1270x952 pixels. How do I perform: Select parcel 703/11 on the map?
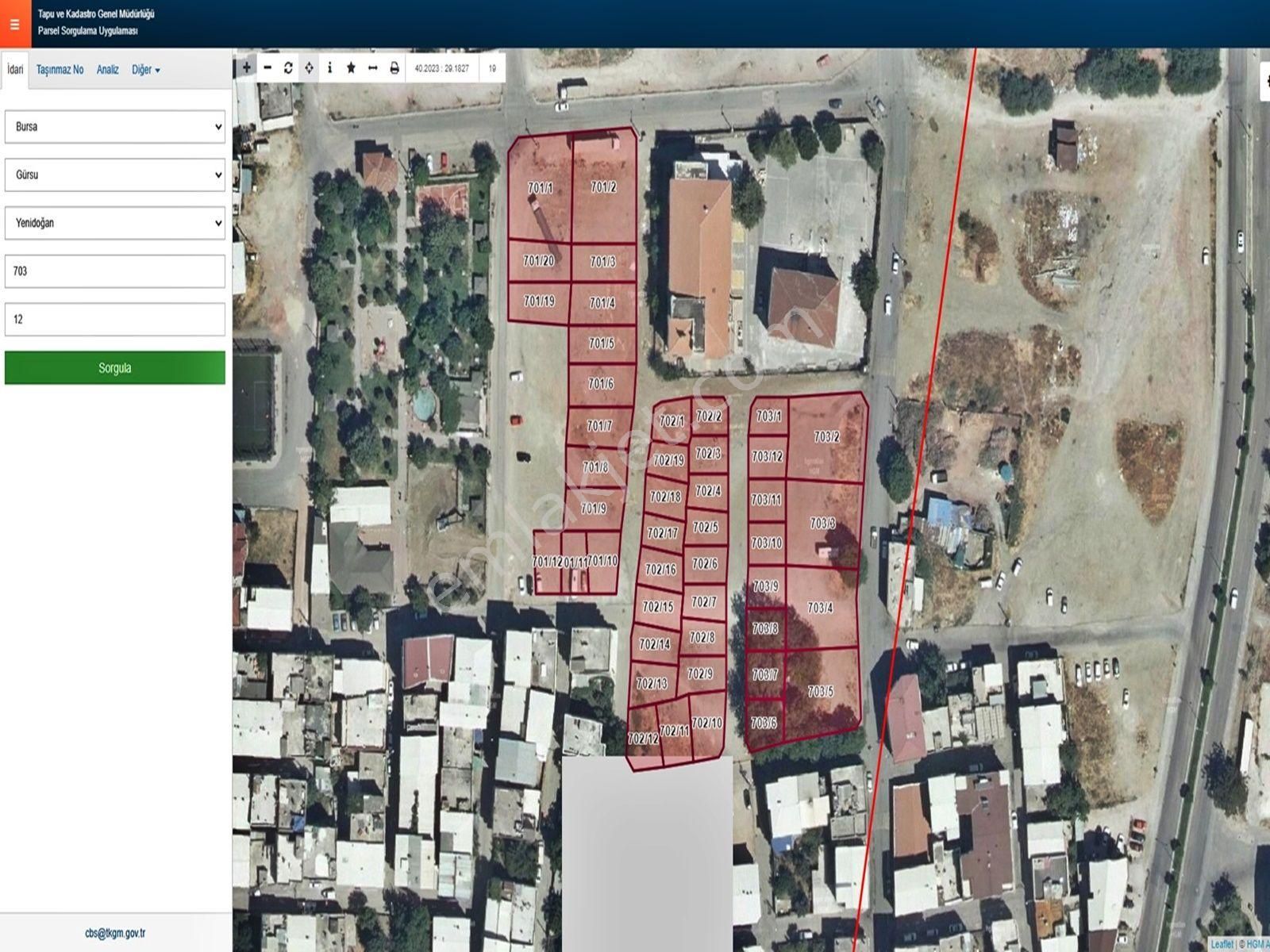point(767,500)
